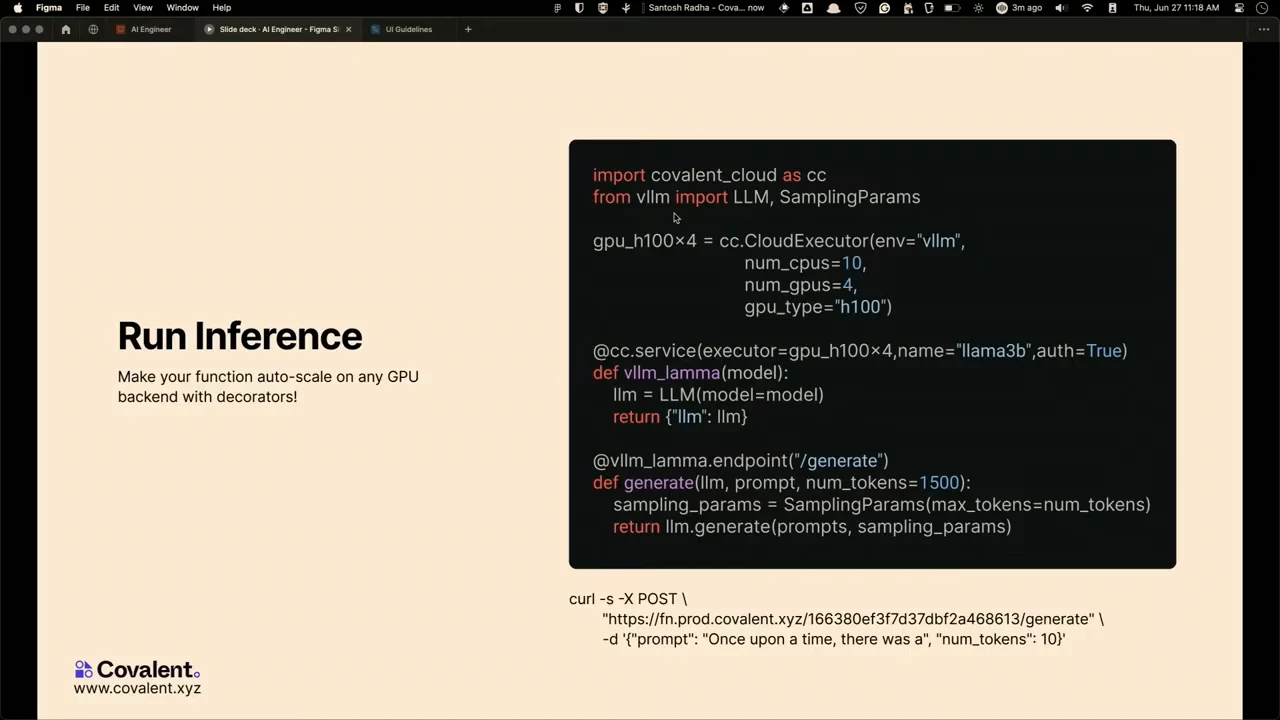The width and height of the screenshot is (1280, 720).
Task: Click the 'def vllm_lamma(model):' line
Action: click(x=691, y=373)
